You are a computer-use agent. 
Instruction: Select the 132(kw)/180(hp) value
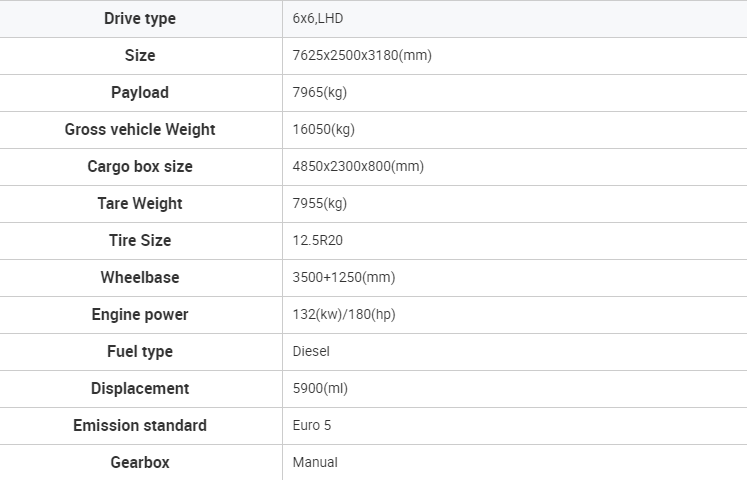pos(344,315)
